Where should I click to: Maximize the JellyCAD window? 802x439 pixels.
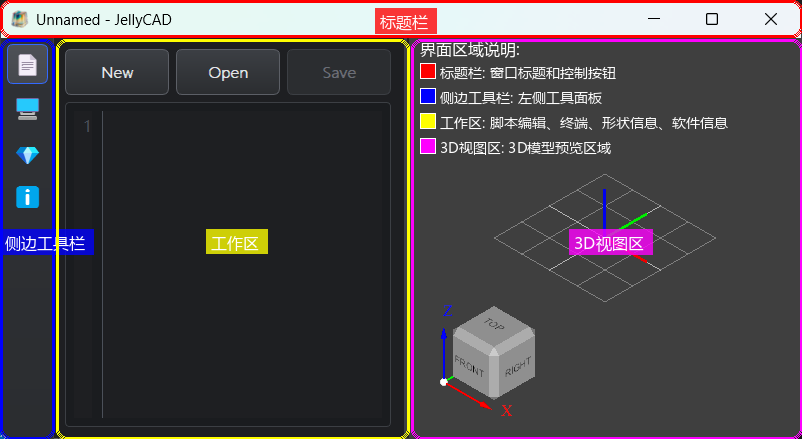click(x=712, y=19)
